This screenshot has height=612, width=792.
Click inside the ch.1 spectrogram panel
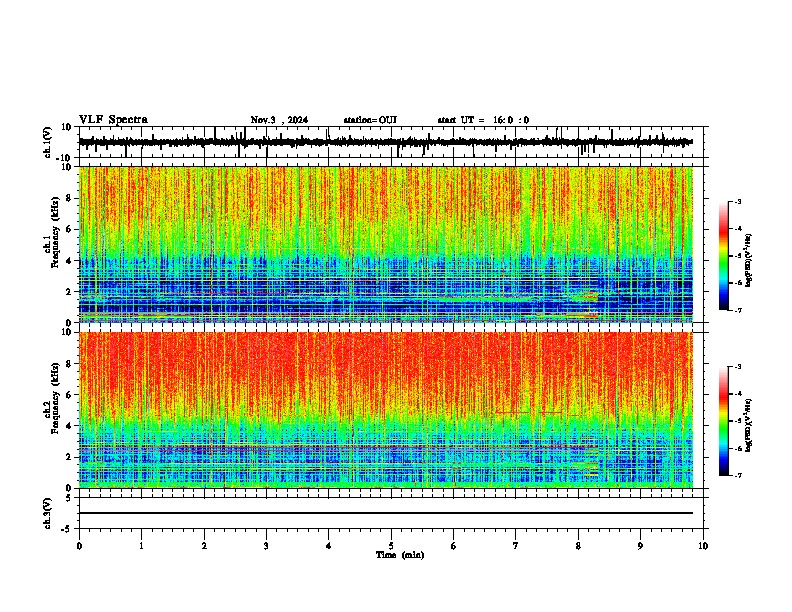pyautogui.click(x=386, y=244)
